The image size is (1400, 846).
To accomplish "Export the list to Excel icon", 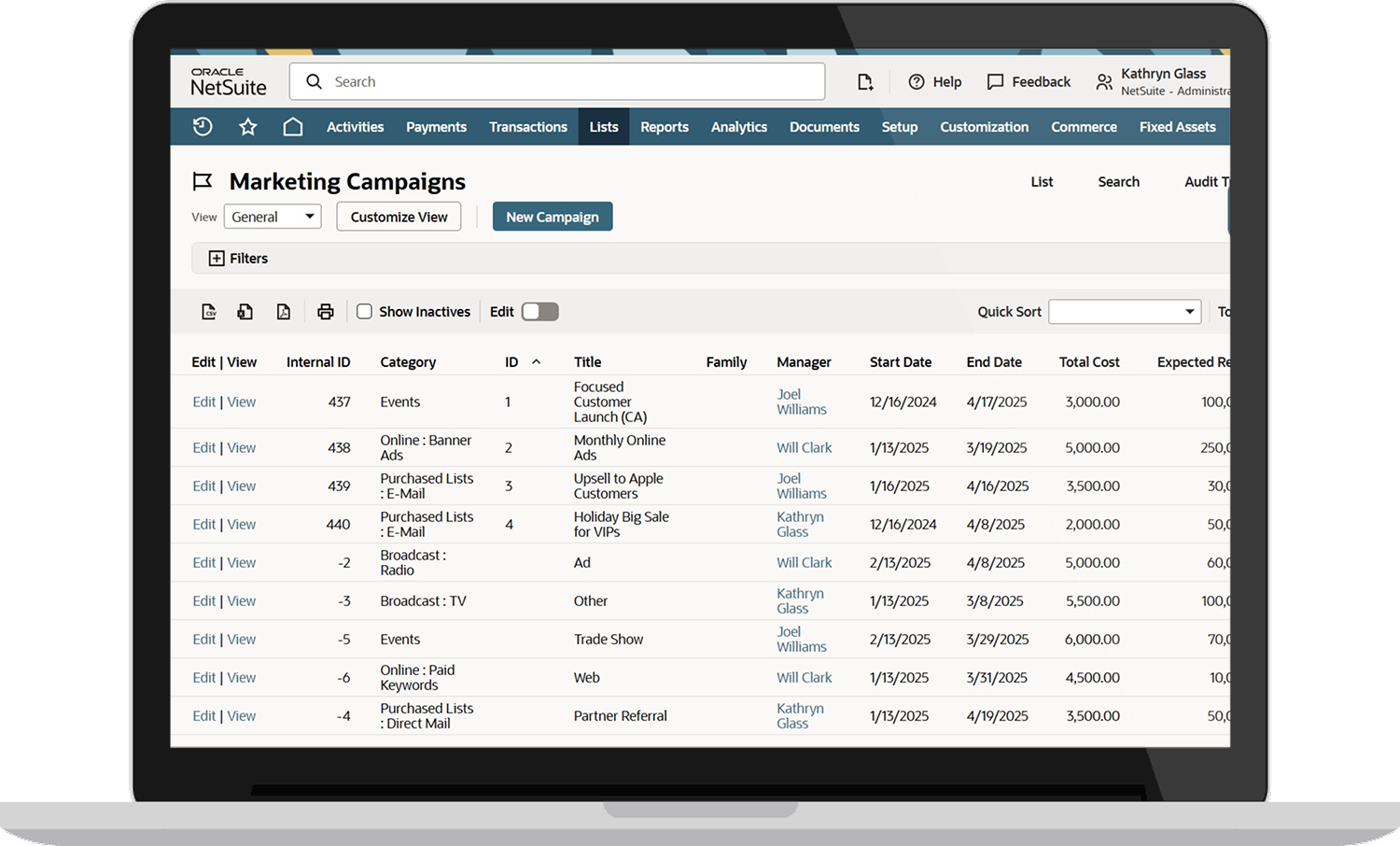I will coord(245,312).
